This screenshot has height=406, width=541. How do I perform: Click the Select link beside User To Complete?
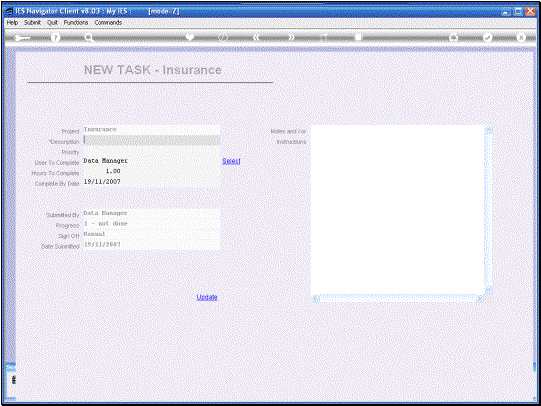point(231,161)
